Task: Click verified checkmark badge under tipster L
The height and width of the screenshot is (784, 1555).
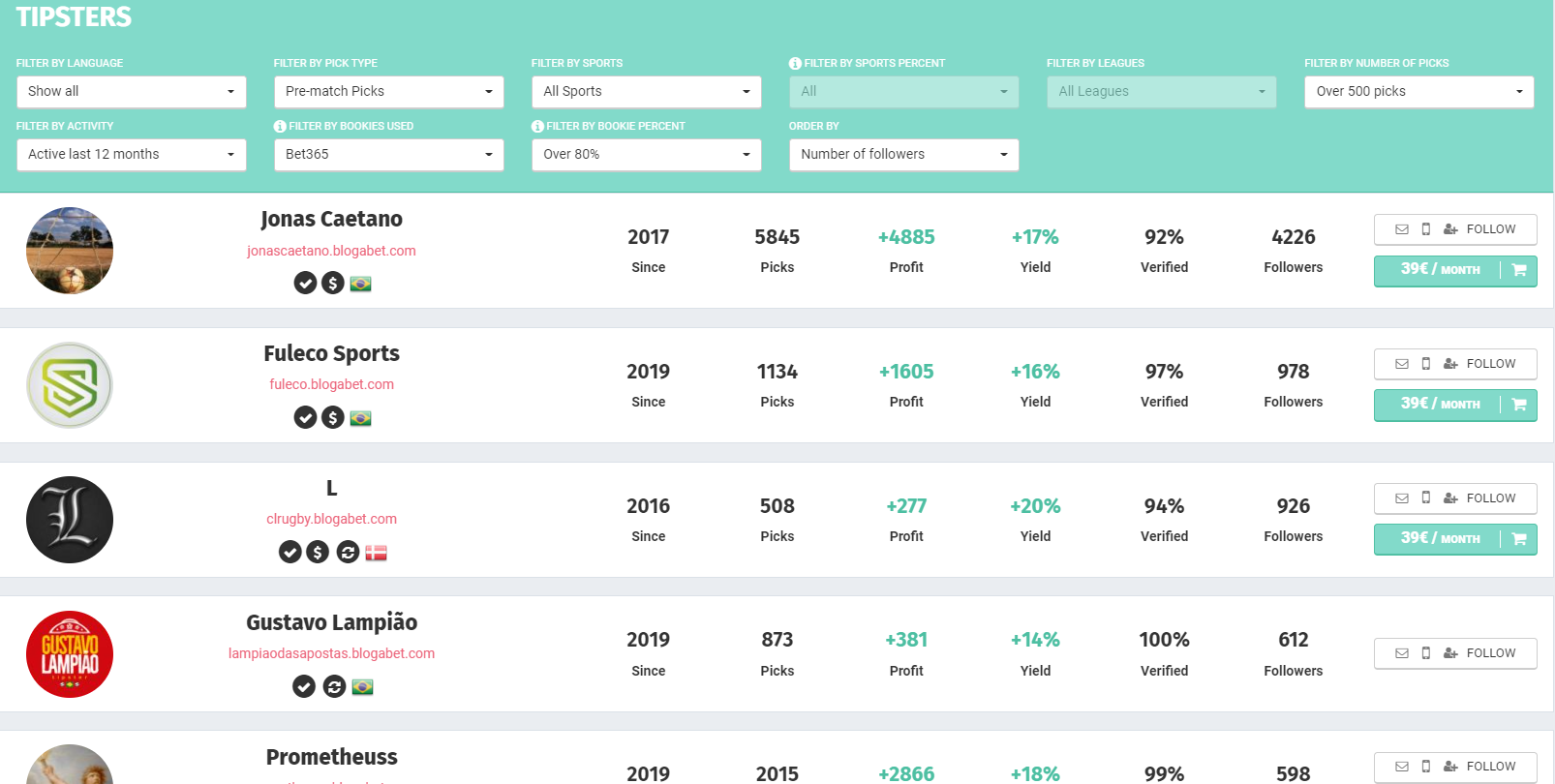Action: click(290, 552)
